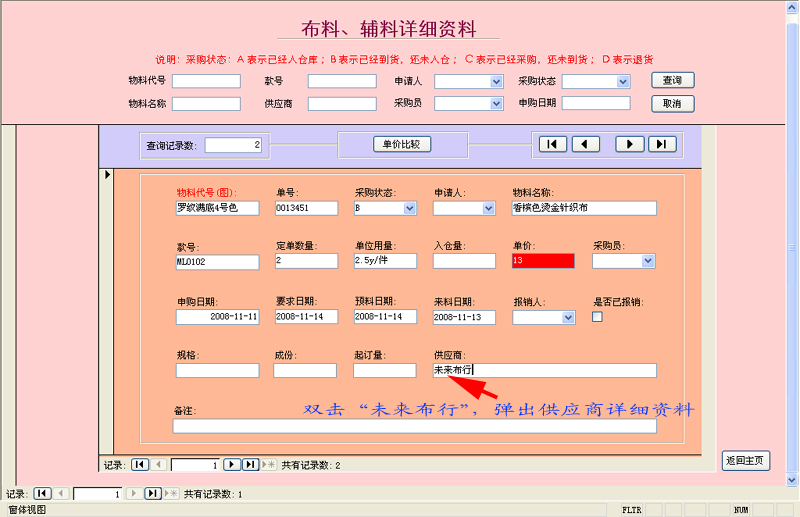Click the 供应商 field containing 未来布行
The image size is (800, 517).
(x=544, y=371)
